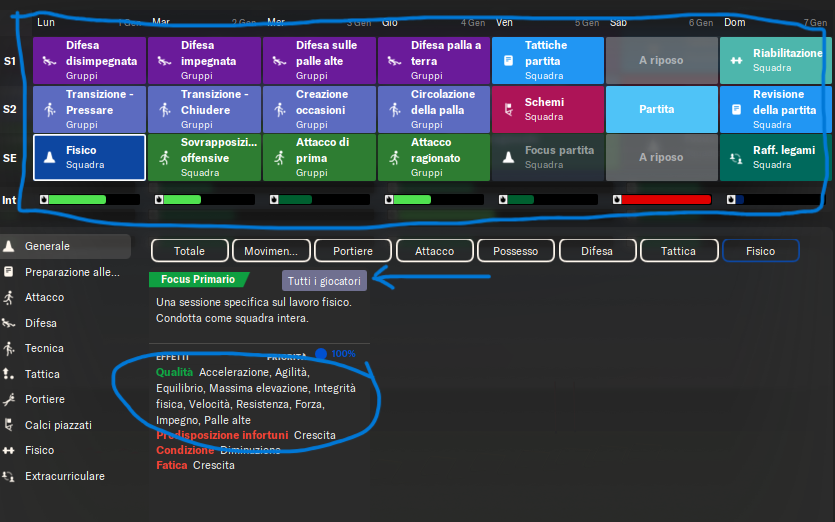The width and height of the screenshot is (835, 522).
Task: Select the Schemi session on Friday
Action: [x=547, y=110]
